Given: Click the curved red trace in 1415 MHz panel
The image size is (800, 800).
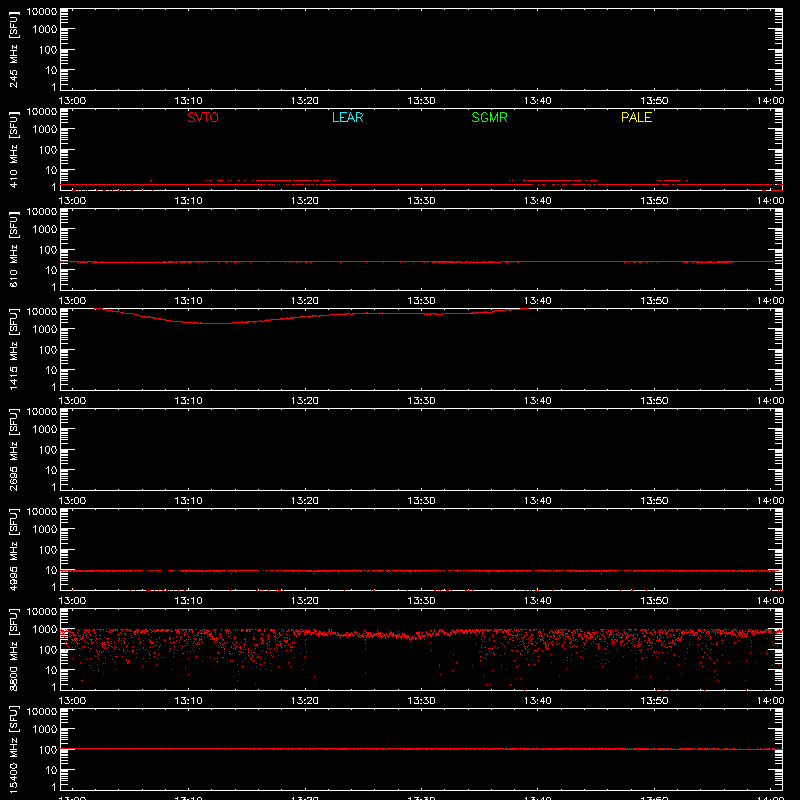Looking at the screenshot, I should tap(311, 316).
